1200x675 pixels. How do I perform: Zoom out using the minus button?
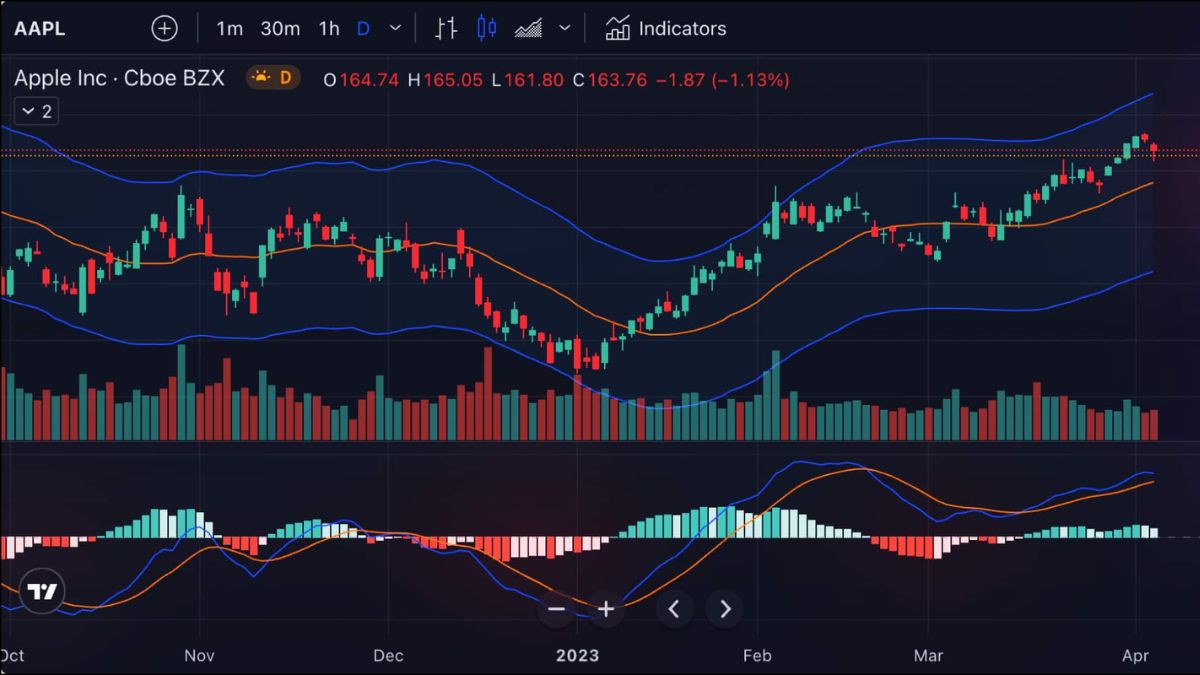click(556, 608)
